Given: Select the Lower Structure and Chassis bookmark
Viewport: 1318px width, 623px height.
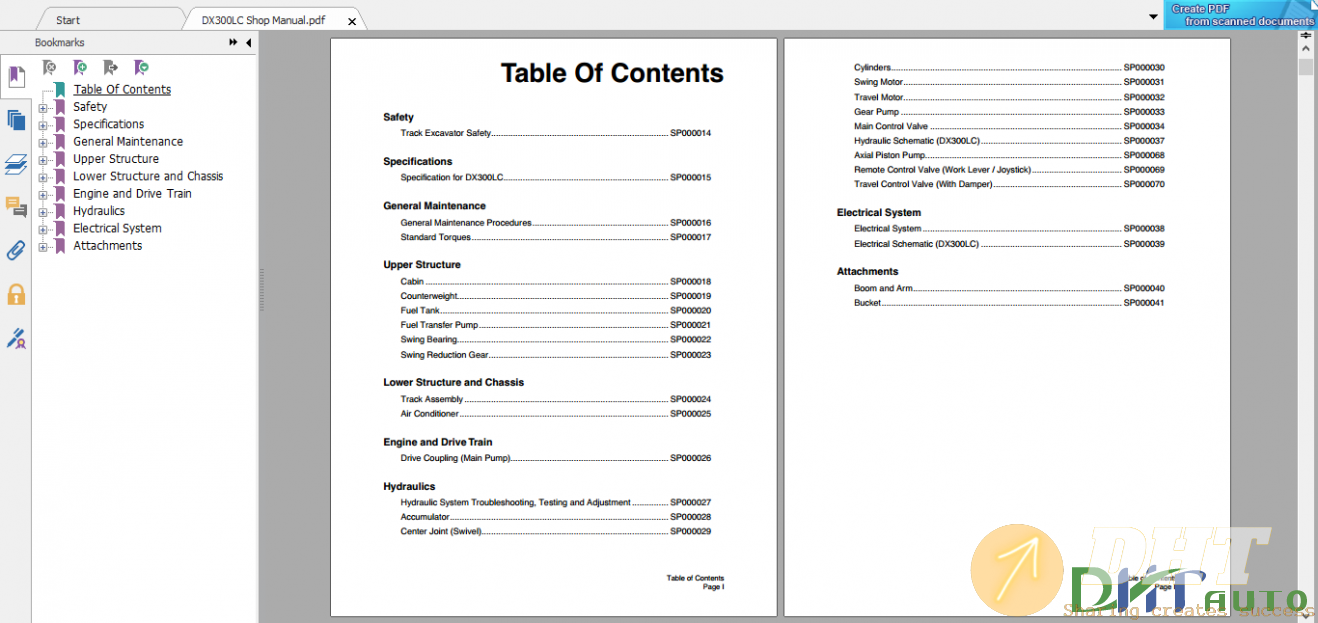Looking at the screenshot, I should point(148,176).
